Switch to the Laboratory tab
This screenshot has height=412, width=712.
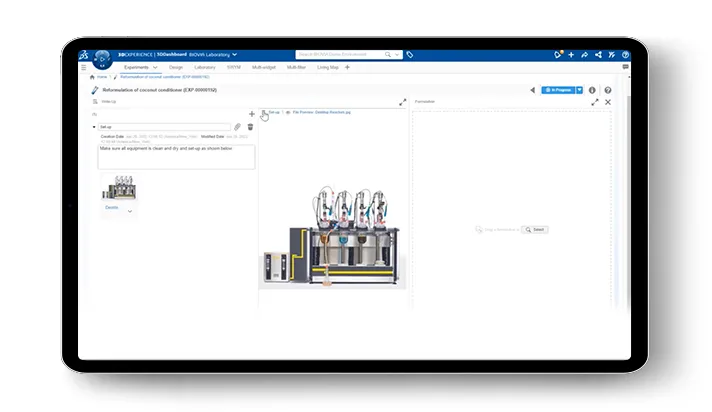[x=205, y=67]
